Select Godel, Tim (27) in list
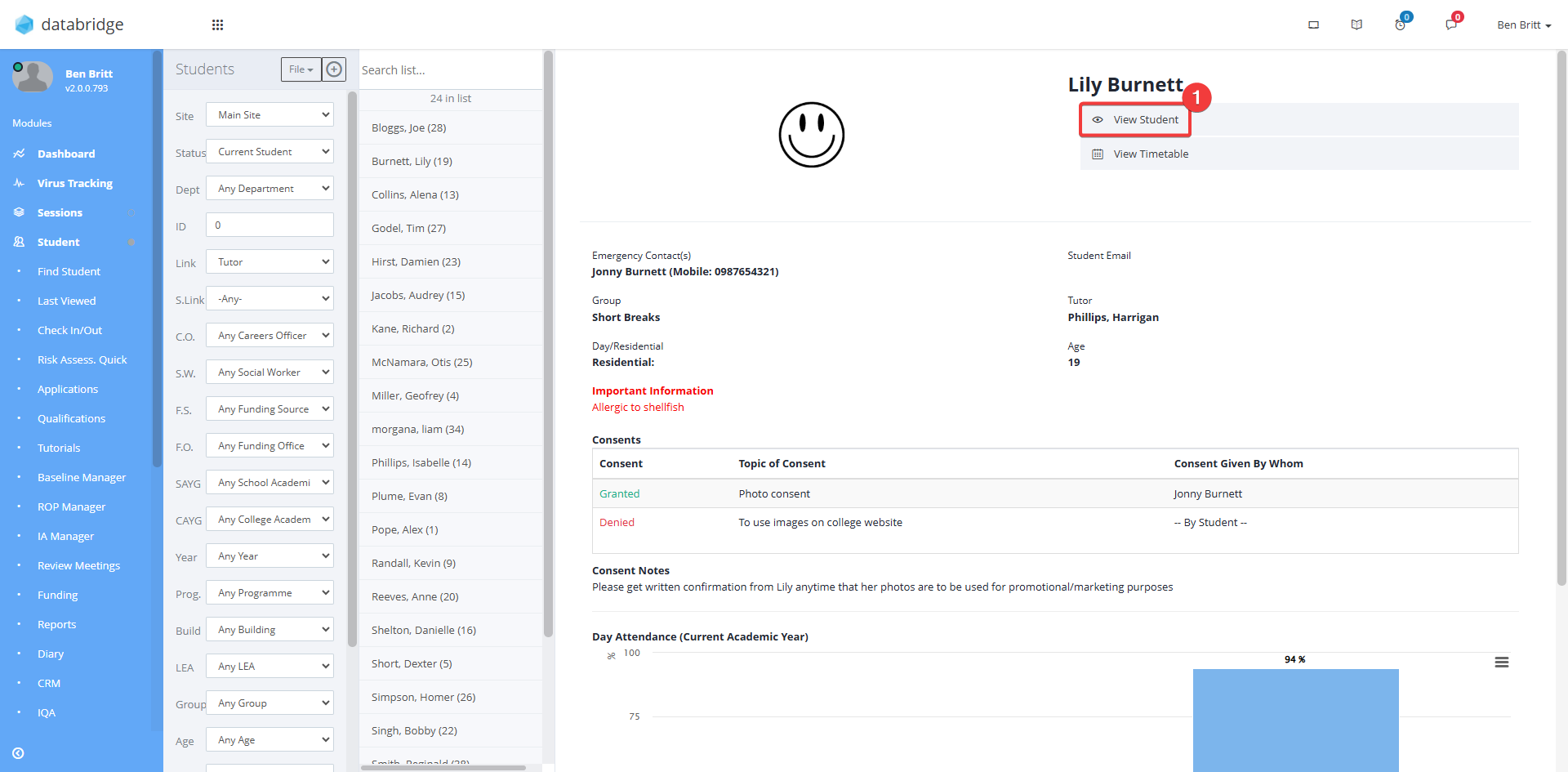Image resolution: width=1568 pixels, height=772 pixels. coord(451,228)
